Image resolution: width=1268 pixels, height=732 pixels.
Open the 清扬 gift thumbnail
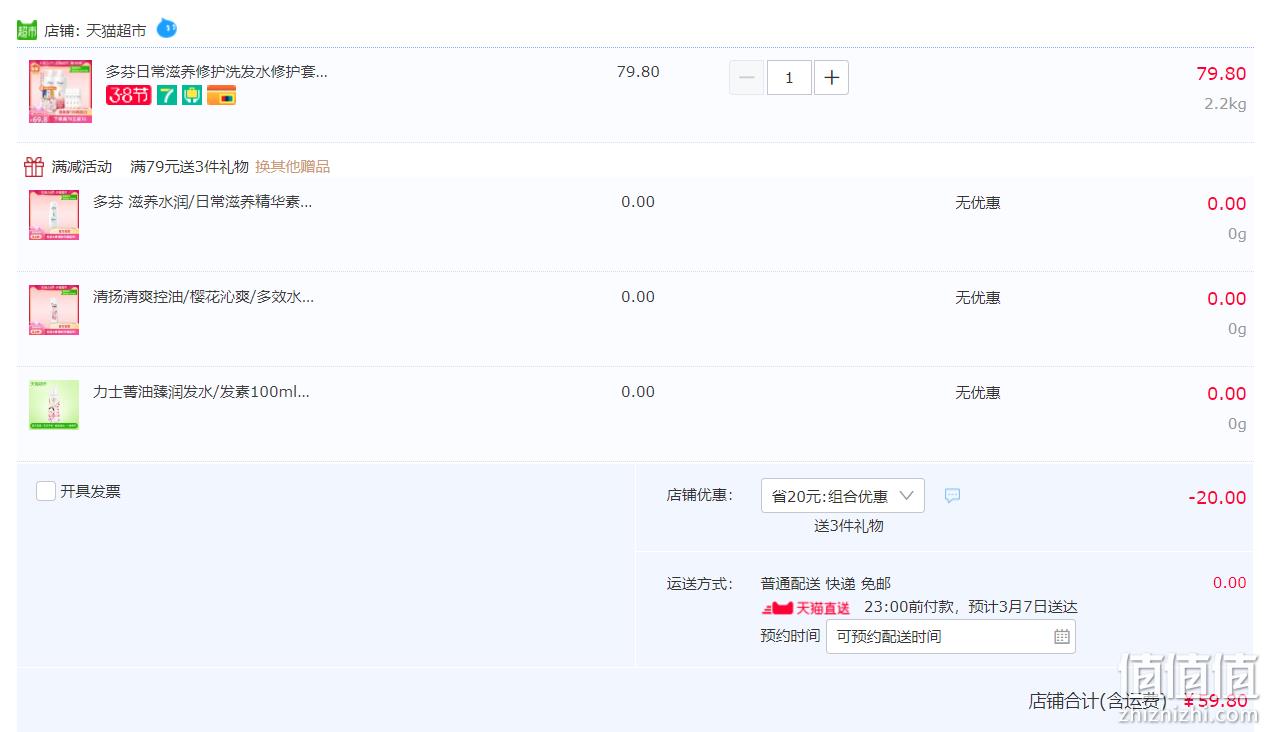(54, 310)
